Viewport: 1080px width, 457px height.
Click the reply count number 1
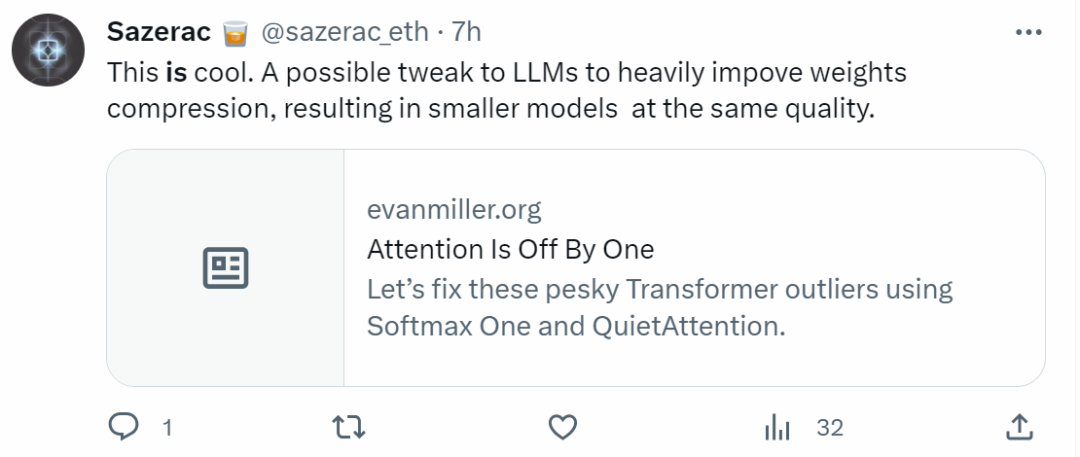pyautogui.click(x=166, y=429)
